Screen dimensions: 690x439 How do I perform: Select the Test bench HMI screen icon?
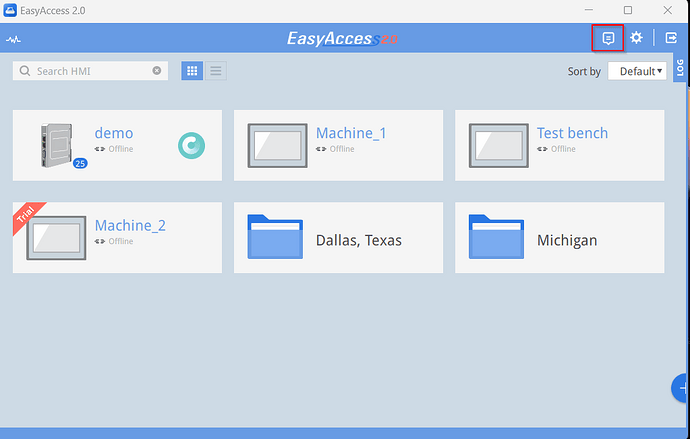click(x=499, y=146)
